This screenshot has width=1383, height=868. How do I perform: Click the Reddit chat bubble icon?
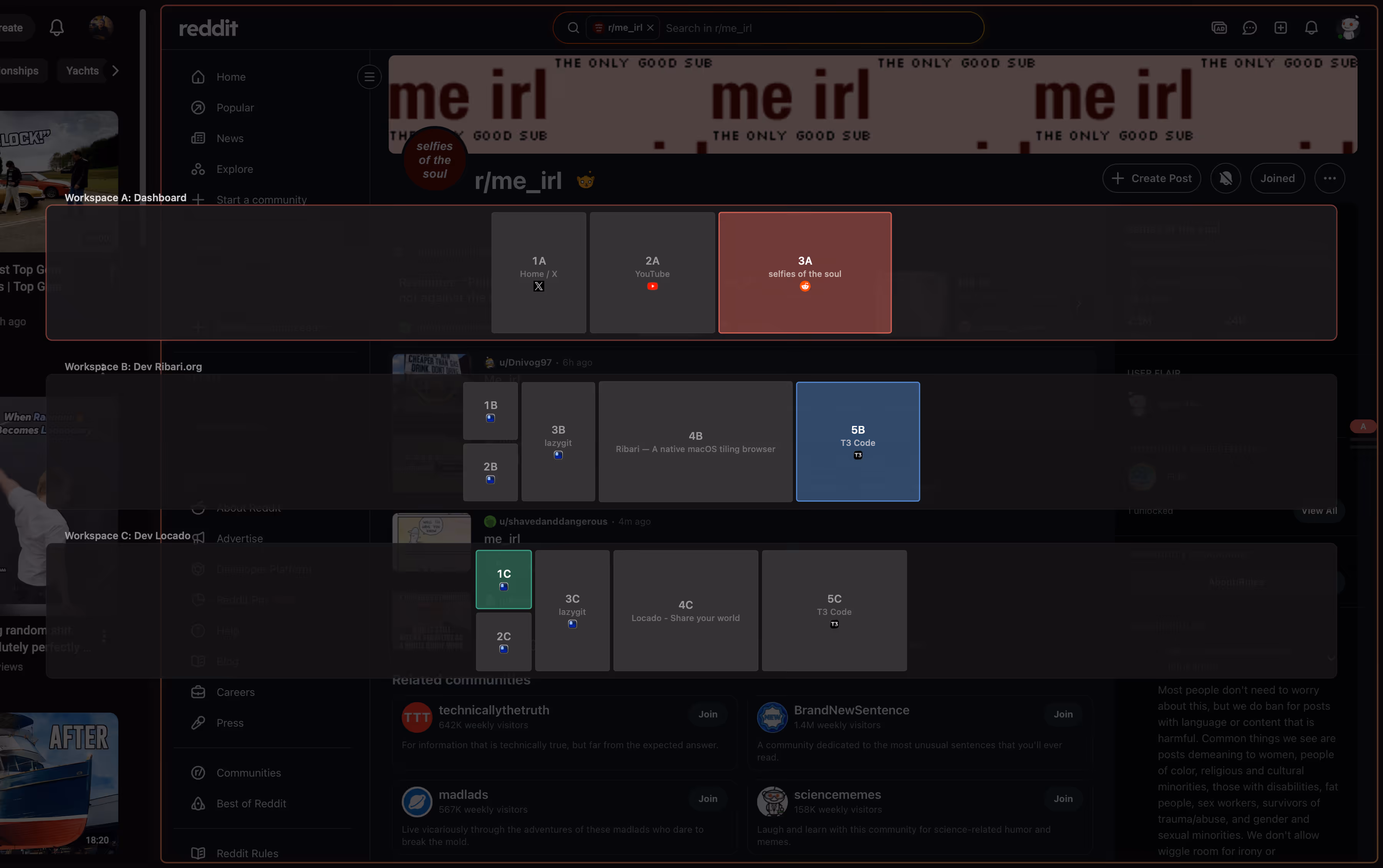click(1249, 28)
